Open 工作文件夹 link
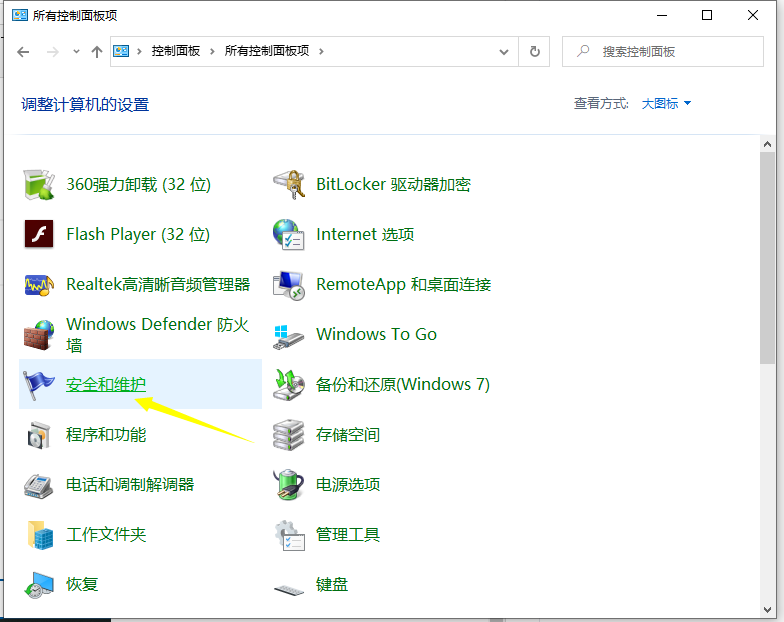Viewport: 784px width, 622px height. (106, 534)
